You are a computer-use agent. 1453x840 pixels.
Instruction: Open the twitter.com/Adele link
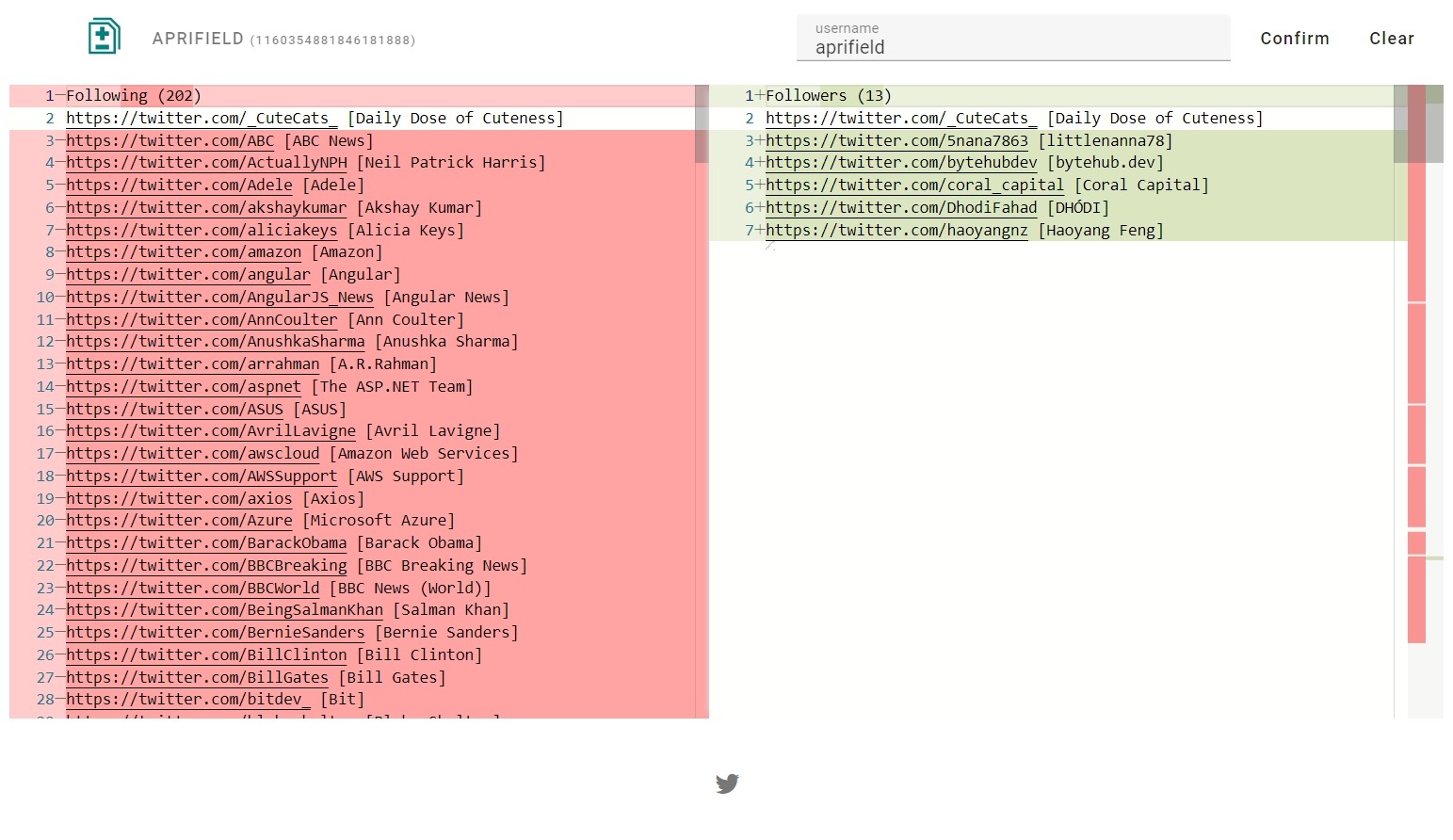[179, 186]
